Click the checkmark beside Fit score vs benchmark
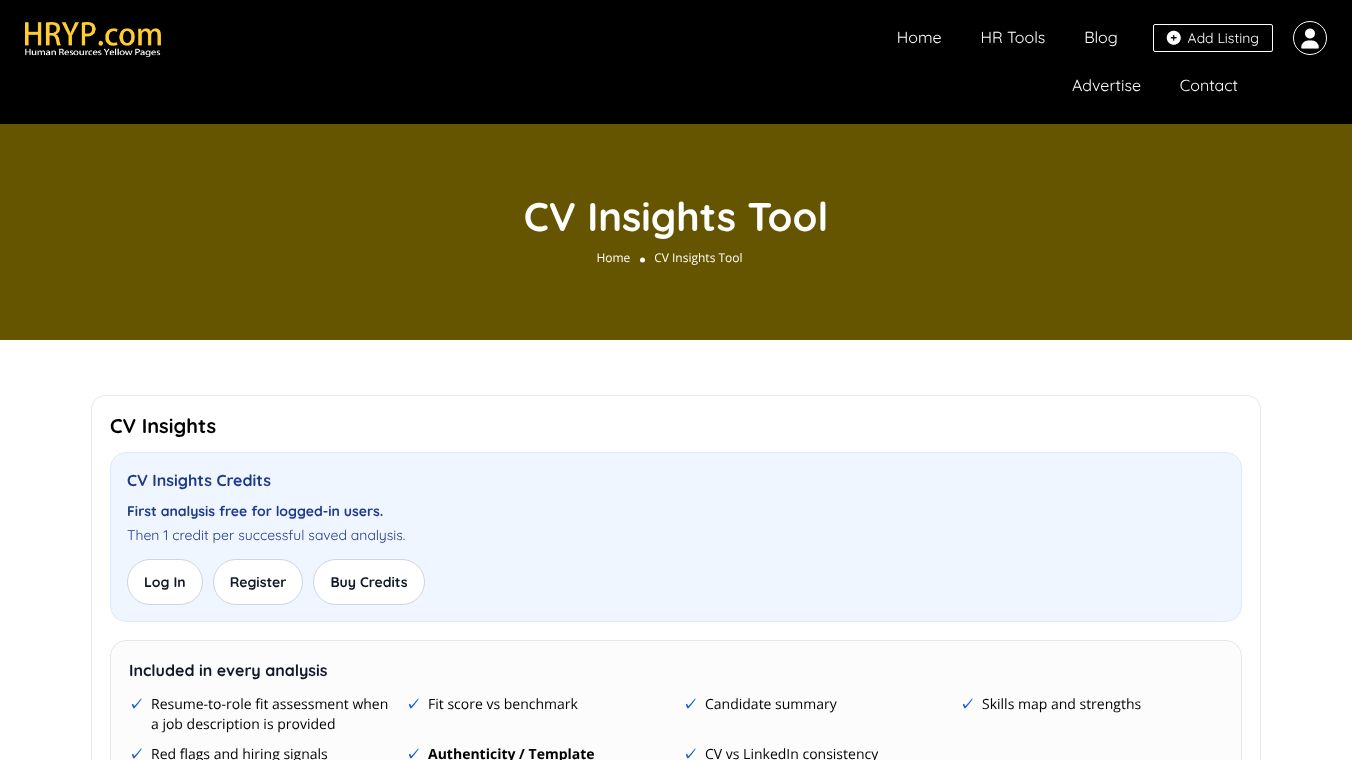 tap(413, 704)
